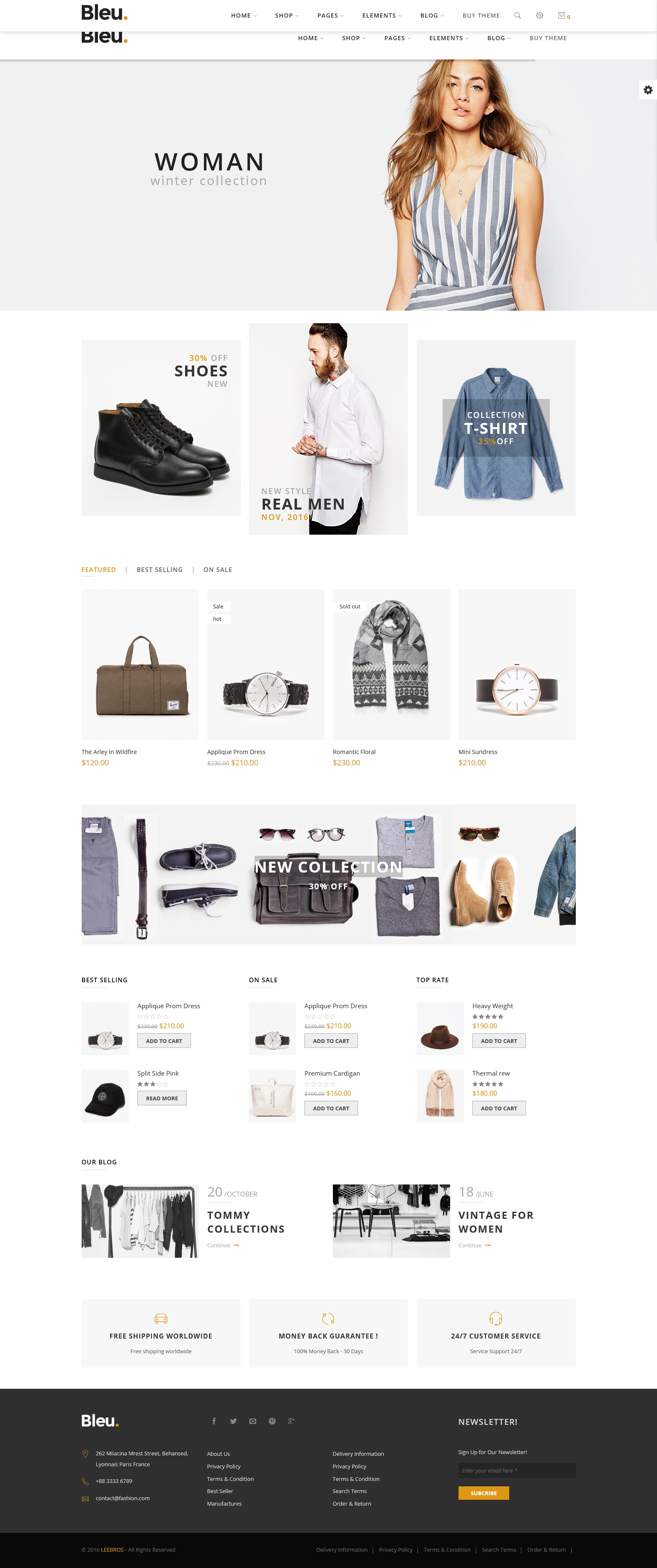The width and height of the screenshot is (657, 1568).
Task: Open the search icon in header
Action: [x=517, y=15]
